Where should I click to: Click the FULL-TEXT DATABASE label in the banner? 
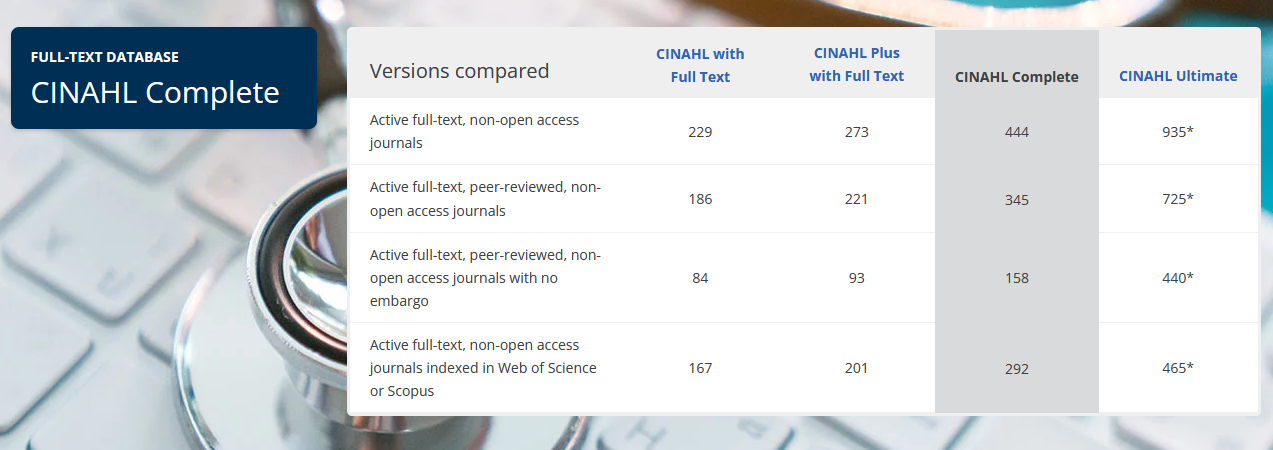click(105, 57)
